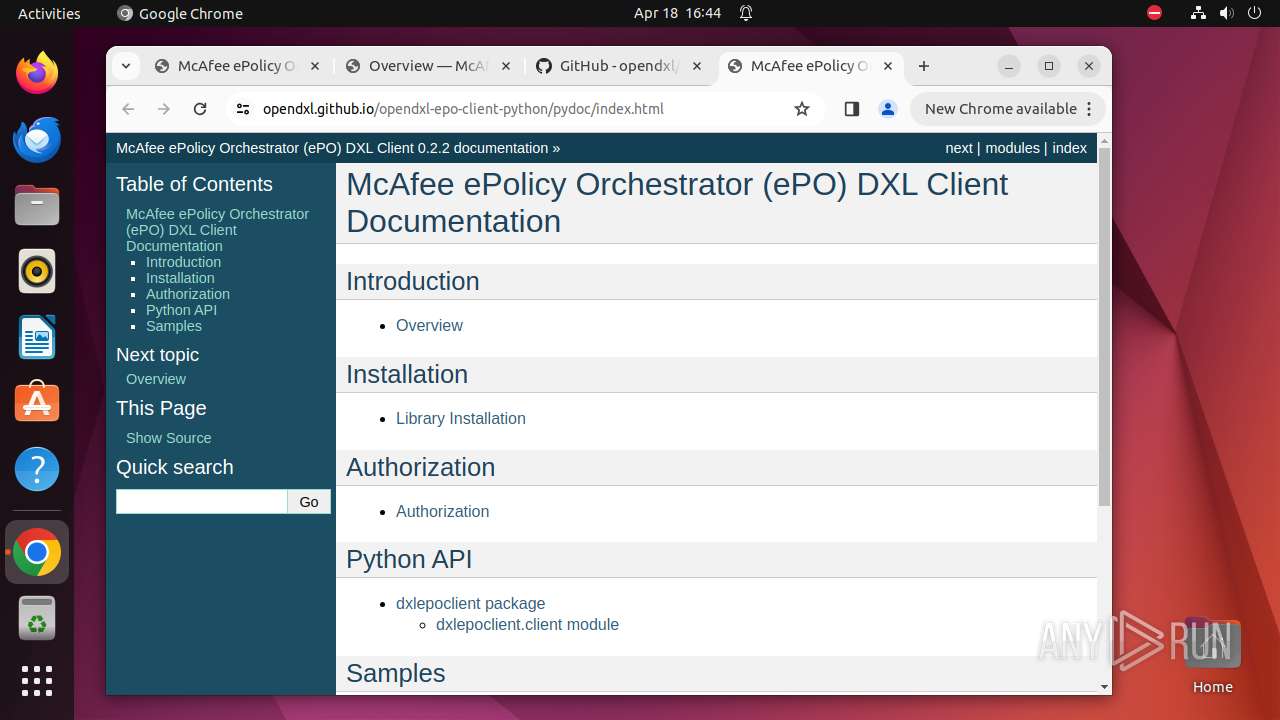Open the Overview link under Introduction

(429, 325)
